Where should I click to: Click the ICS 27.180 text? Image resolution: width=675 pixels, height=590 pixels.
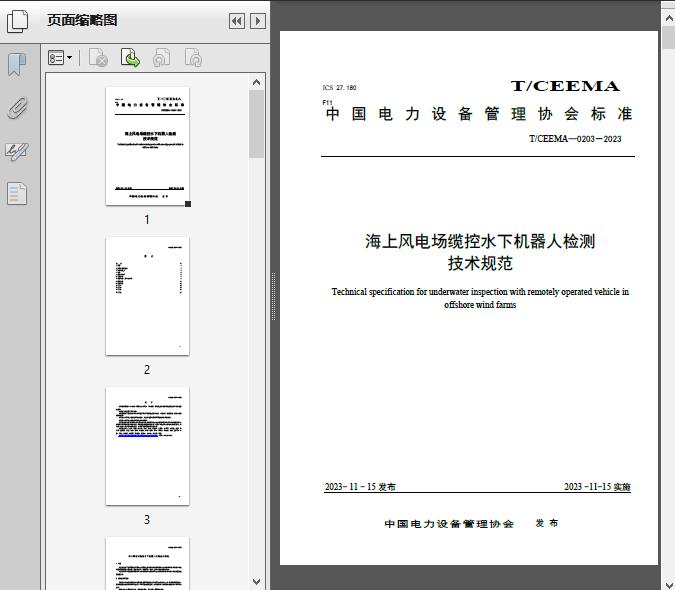[x=339, y=87]
